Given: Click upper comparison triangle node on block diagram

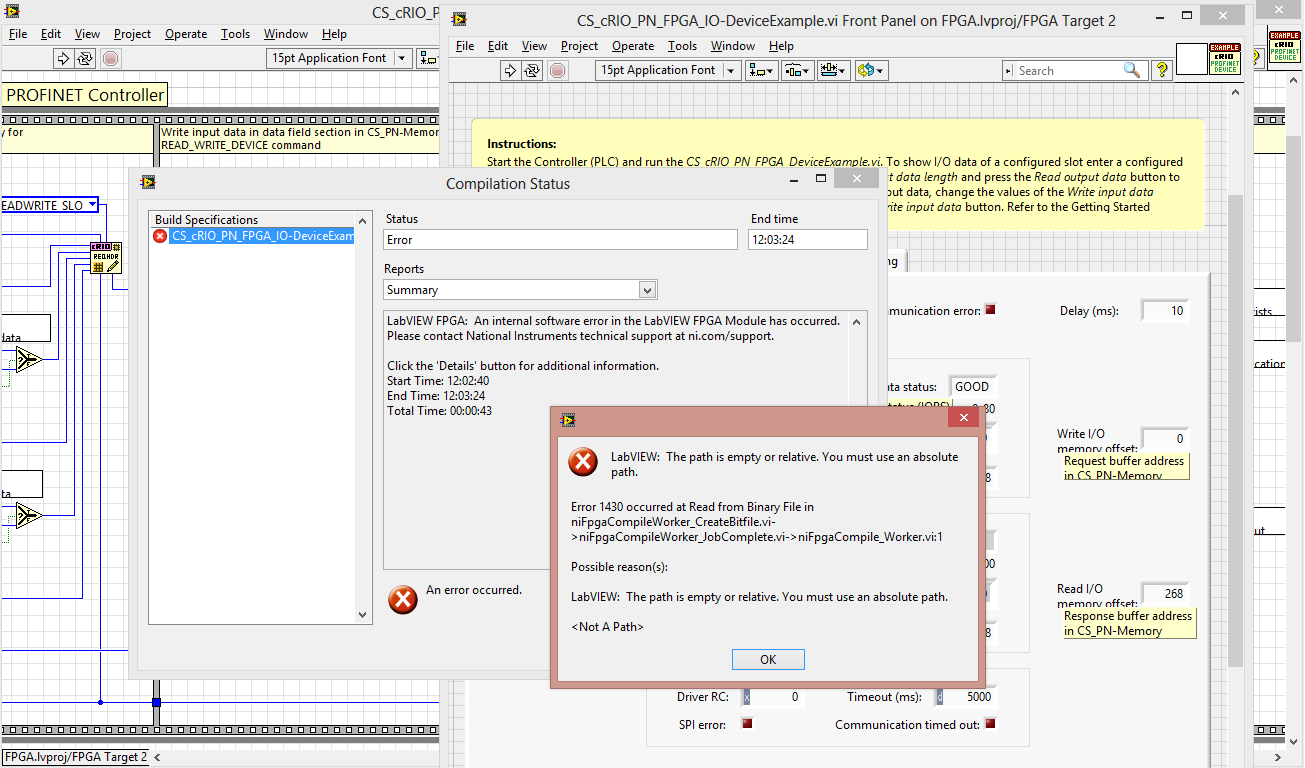Looking at the screenshot, I should (27, 359).
